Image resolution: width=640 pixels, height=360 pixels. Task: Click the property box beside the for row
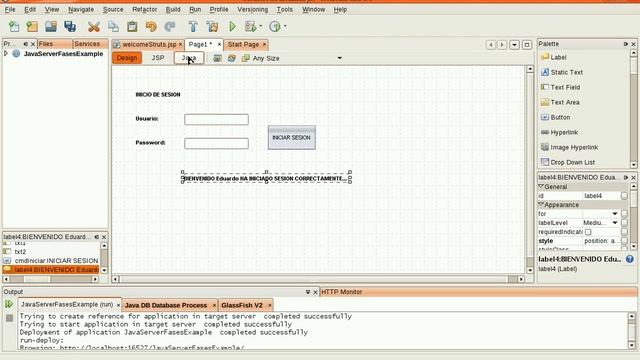coord(624,214)
